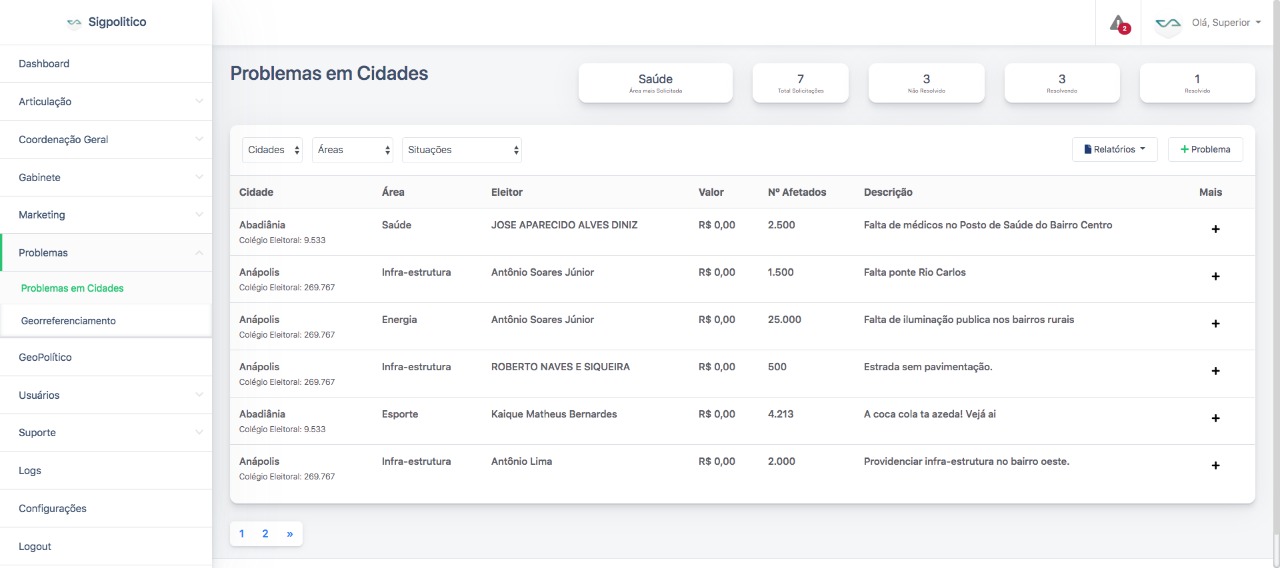1280x568 pixels.
Task: Click plus icon for Falta ponte Rio Carlos
Action: (x=1215, y=276)
